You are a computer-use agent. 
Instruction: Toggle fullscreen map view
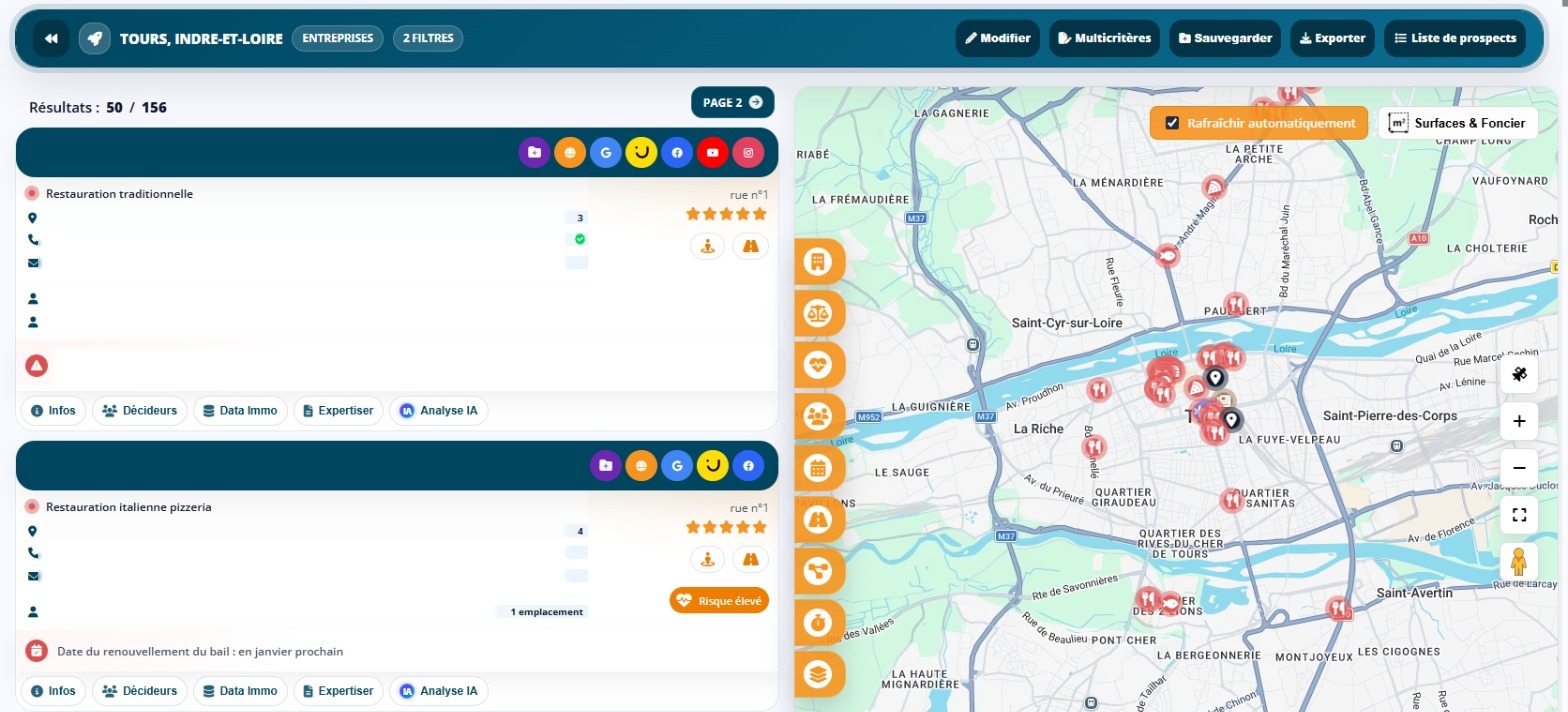pos(1519,515)
